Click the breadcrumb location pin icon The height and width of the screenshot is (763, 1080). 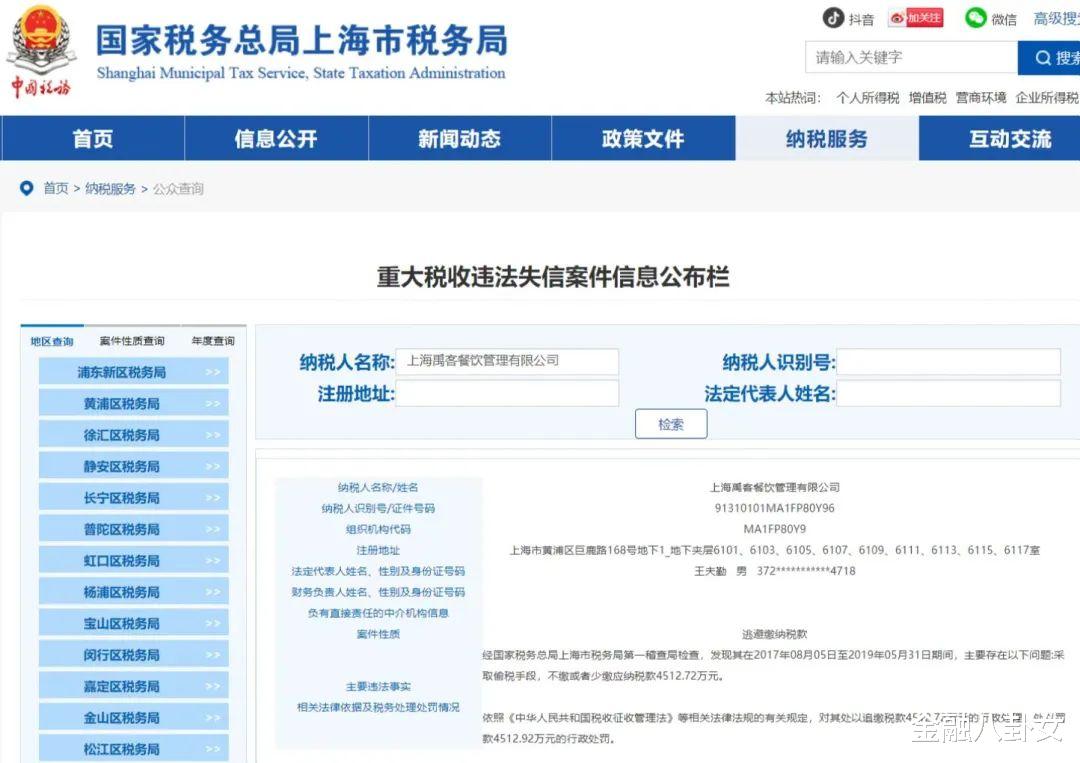[26, 188]
